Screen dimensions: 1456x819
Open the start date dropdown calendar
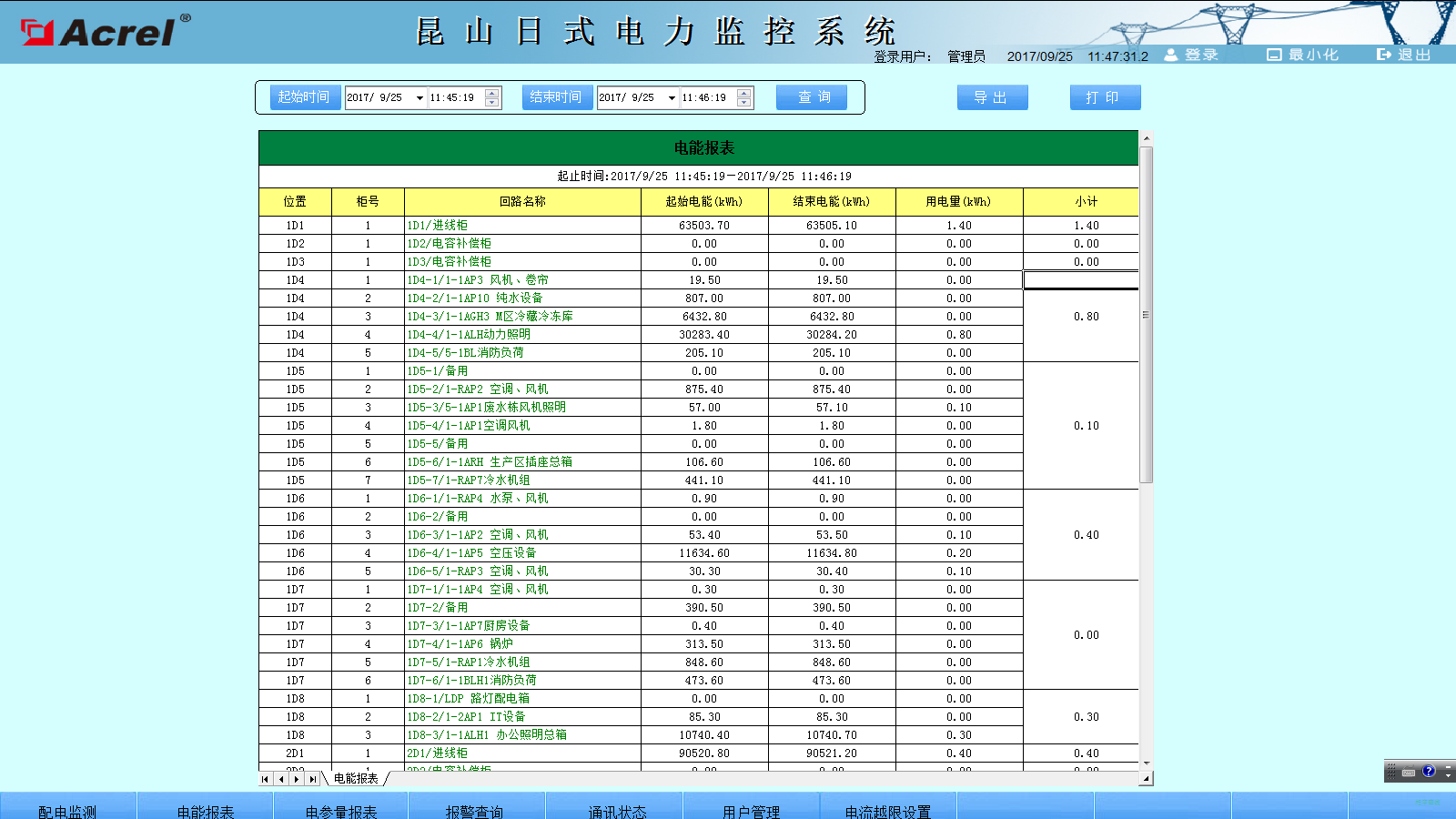420,97
